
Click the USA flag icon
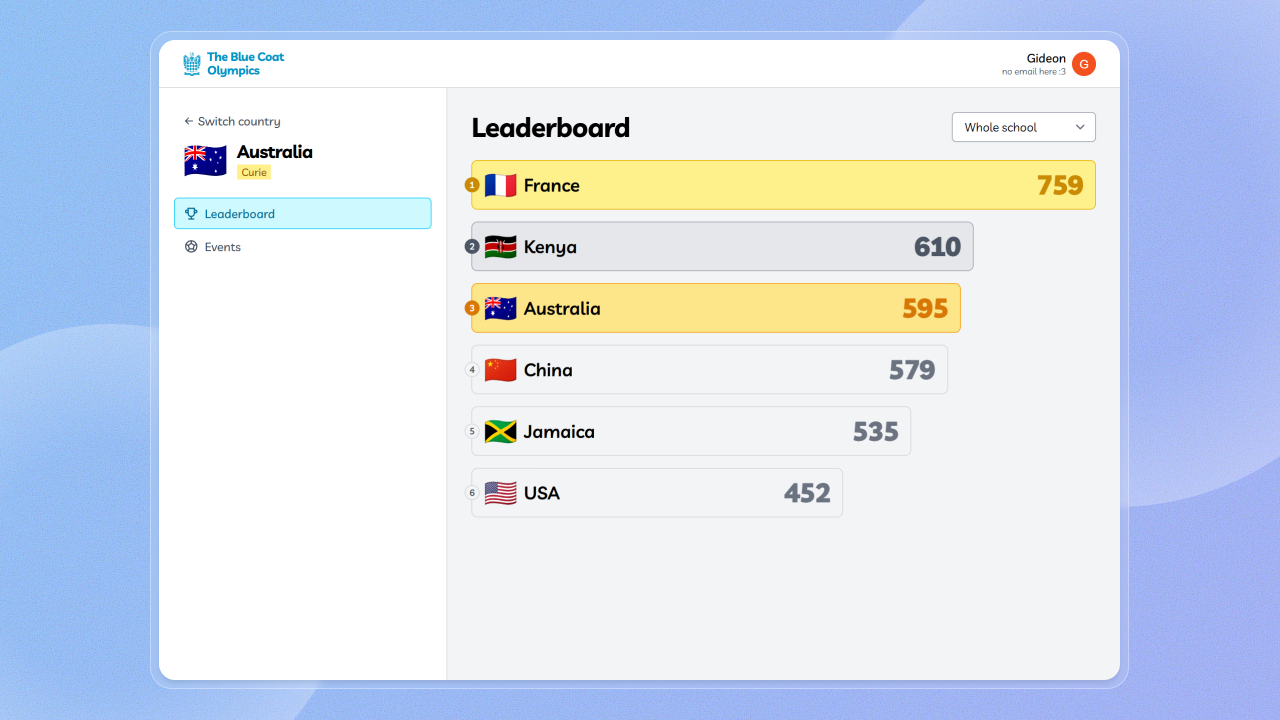[x=500, y=493]
